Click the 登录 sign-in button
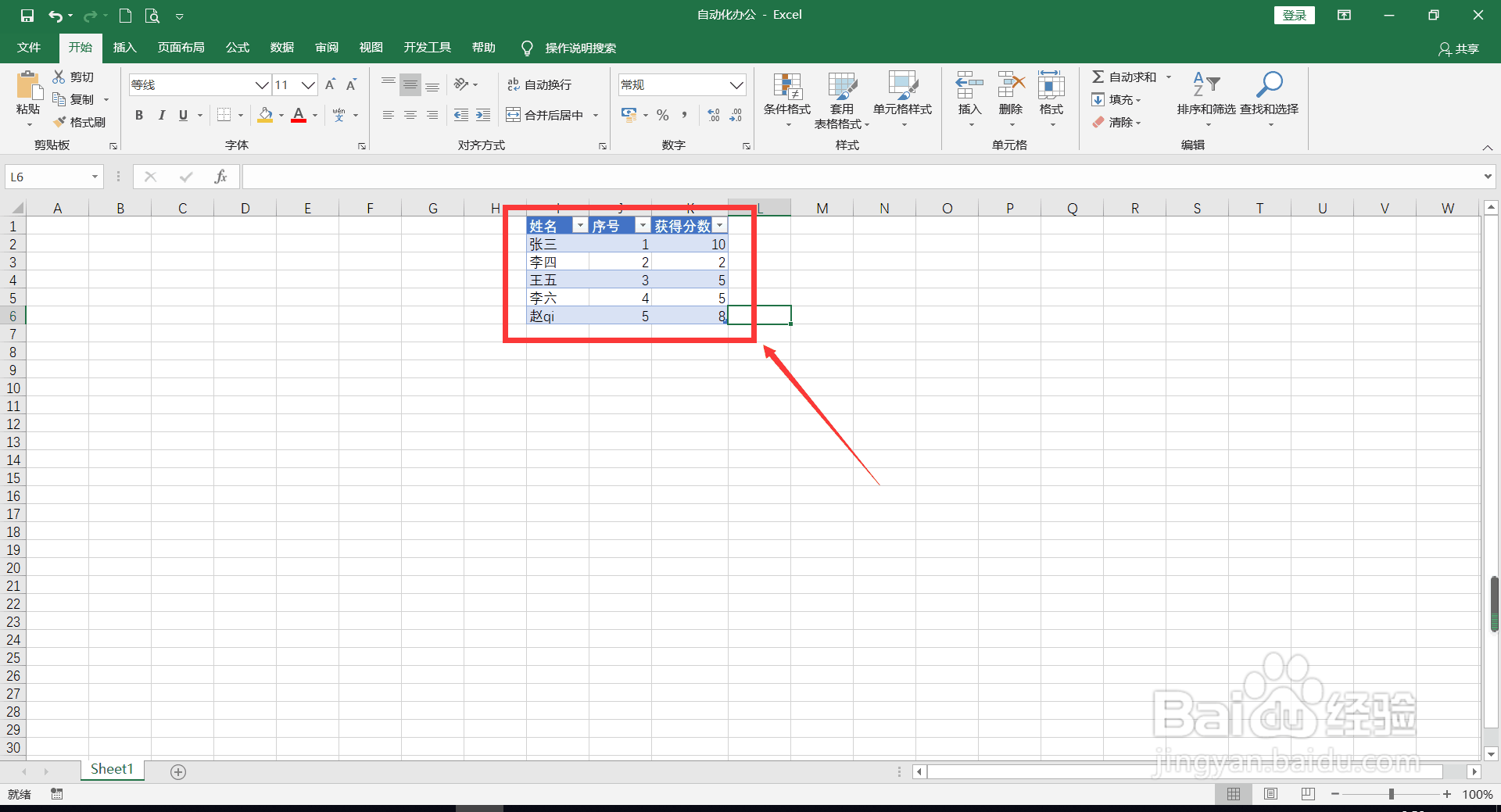This screenshot has height=812, width=1501. [1294, 16]
